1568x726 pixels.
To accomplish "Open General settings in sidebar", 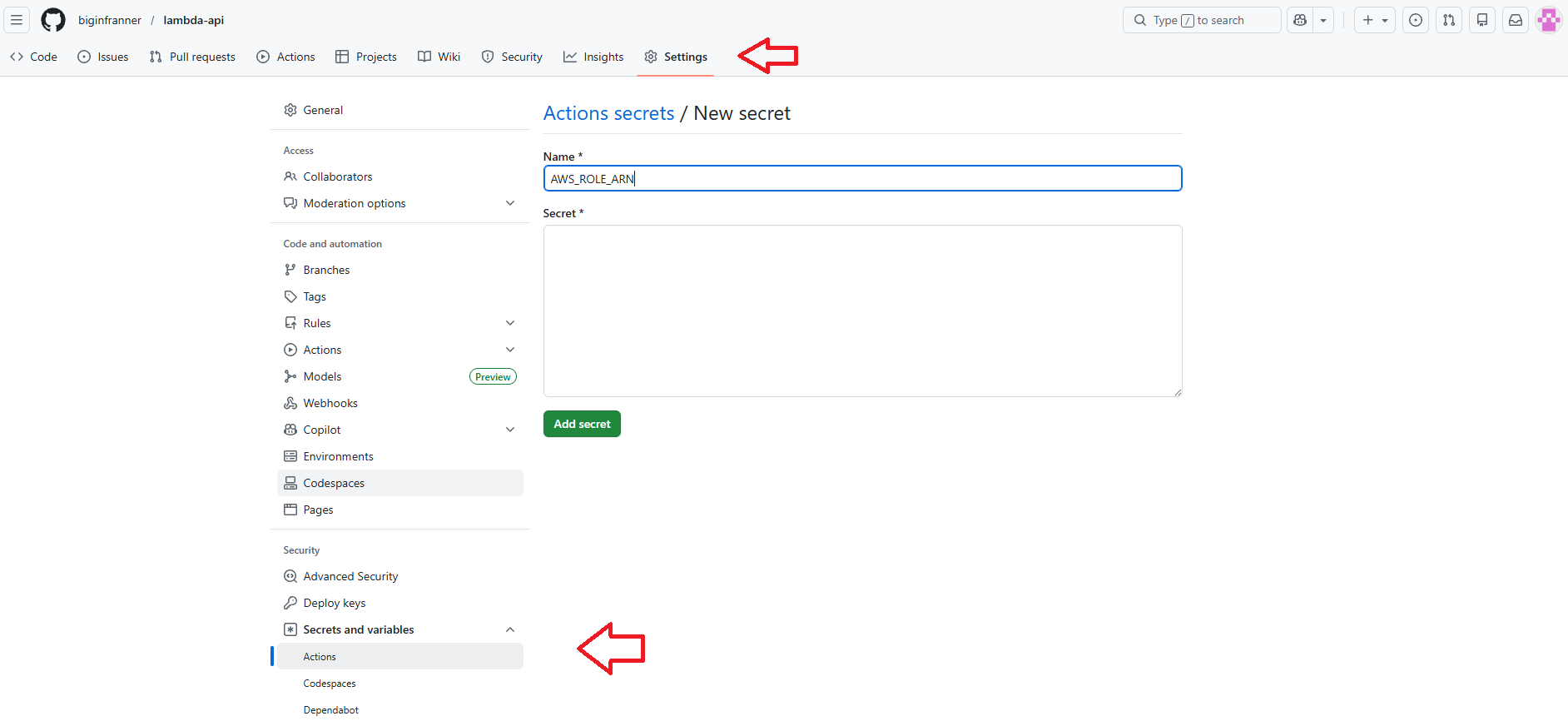I will tap(400, 110).
